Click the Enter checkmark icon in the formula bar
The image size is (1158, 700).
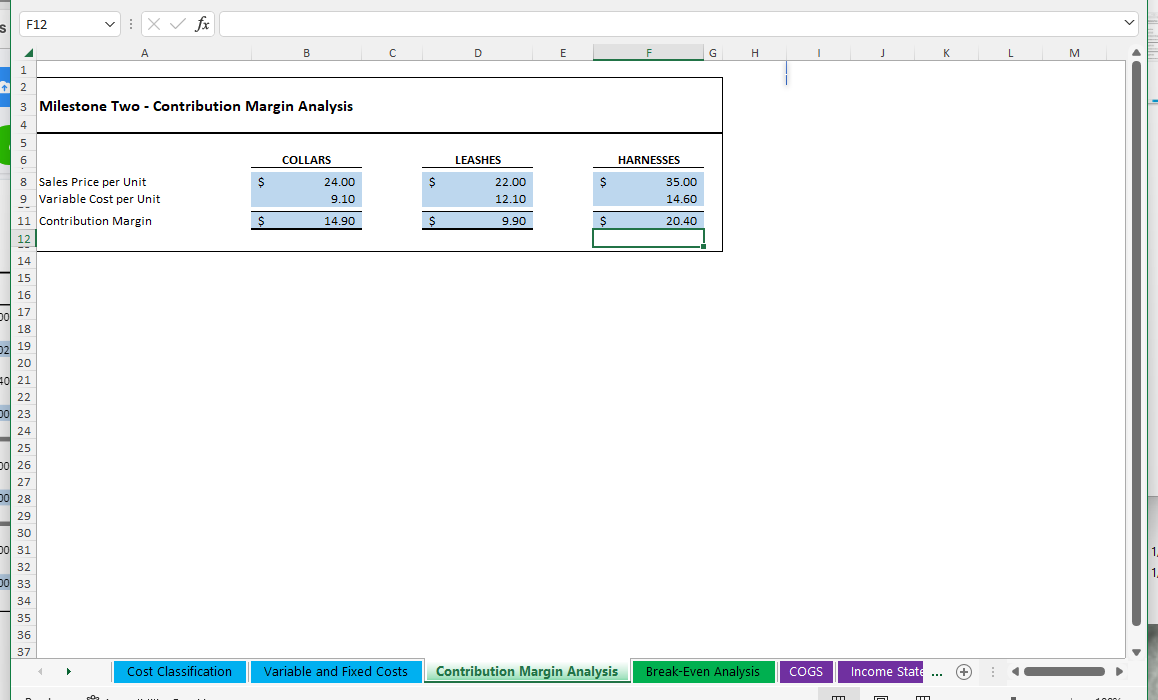coord(177,22)
